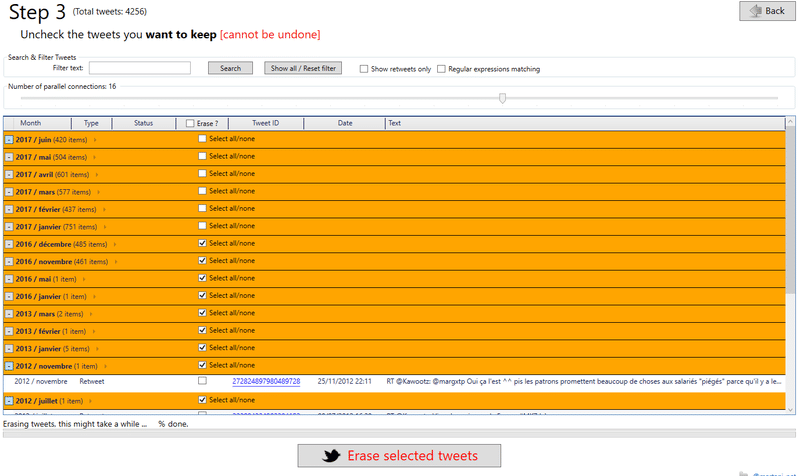Uncheck Select all/none for 2016 / novembre
This screenshot has width=800, height=476.
[203, 261]
